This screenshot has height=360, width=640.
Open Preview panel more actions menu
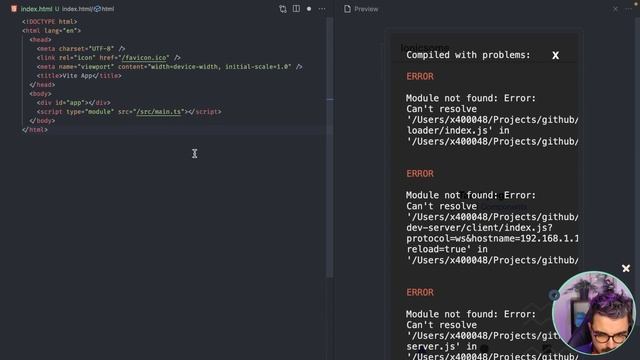coord(629,9)
